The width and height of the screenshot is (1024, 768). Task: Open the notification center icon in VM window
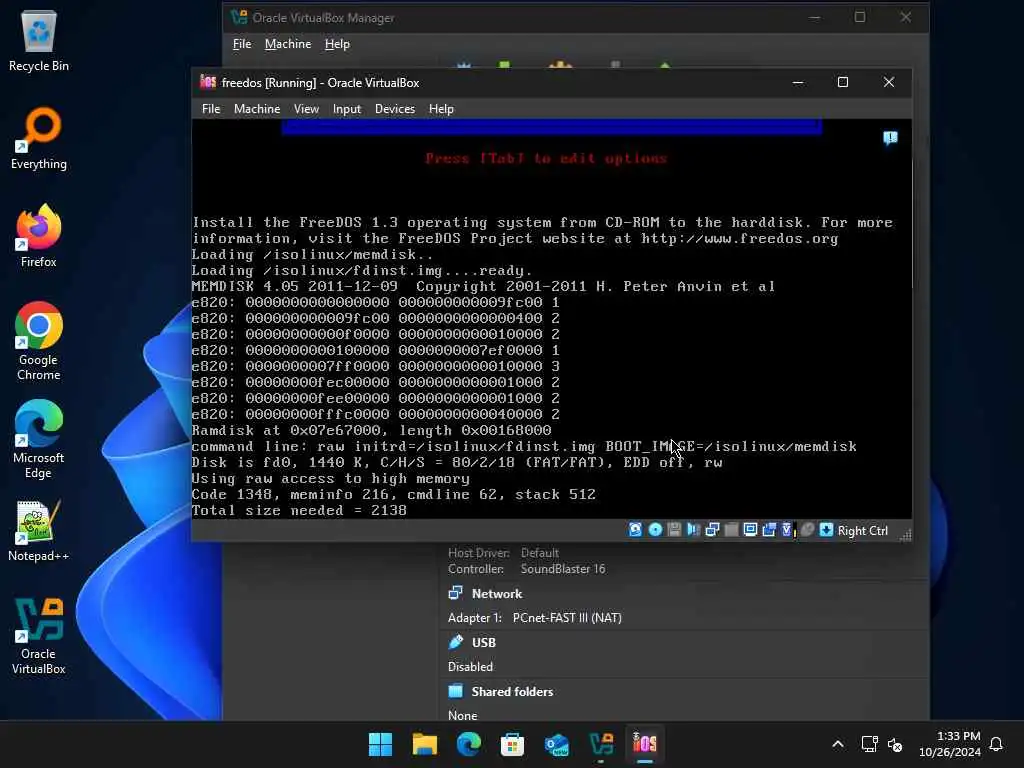coord(890,138)
